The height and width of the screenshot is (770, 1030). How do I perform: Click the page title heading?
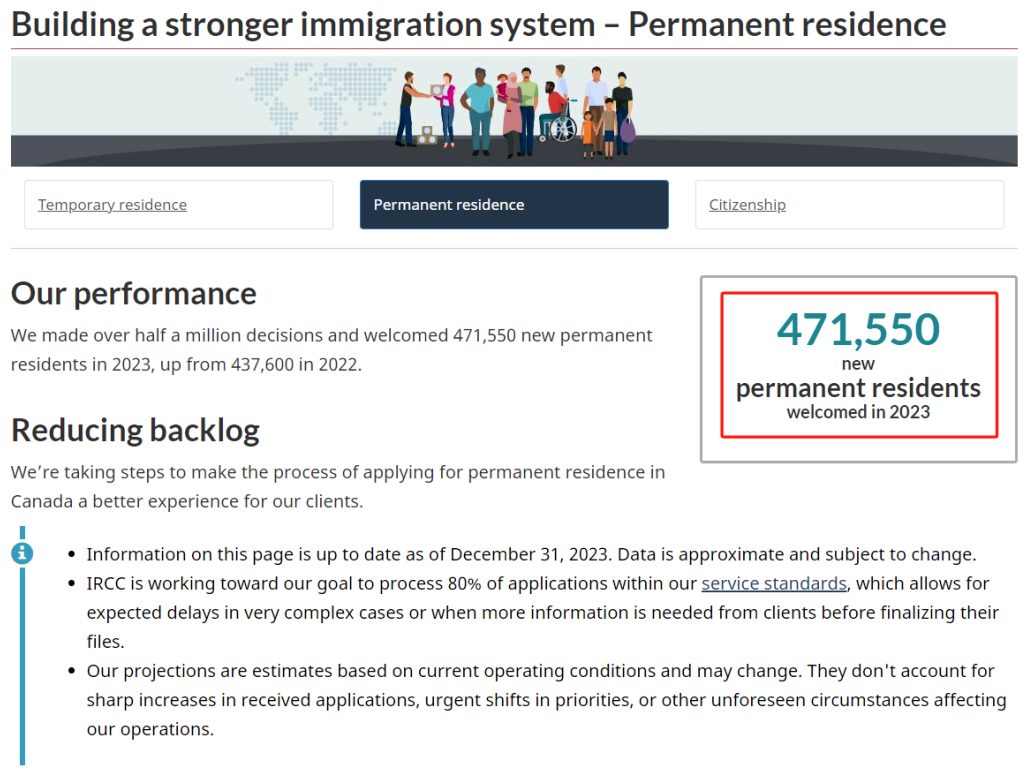(x=478, y=24)
